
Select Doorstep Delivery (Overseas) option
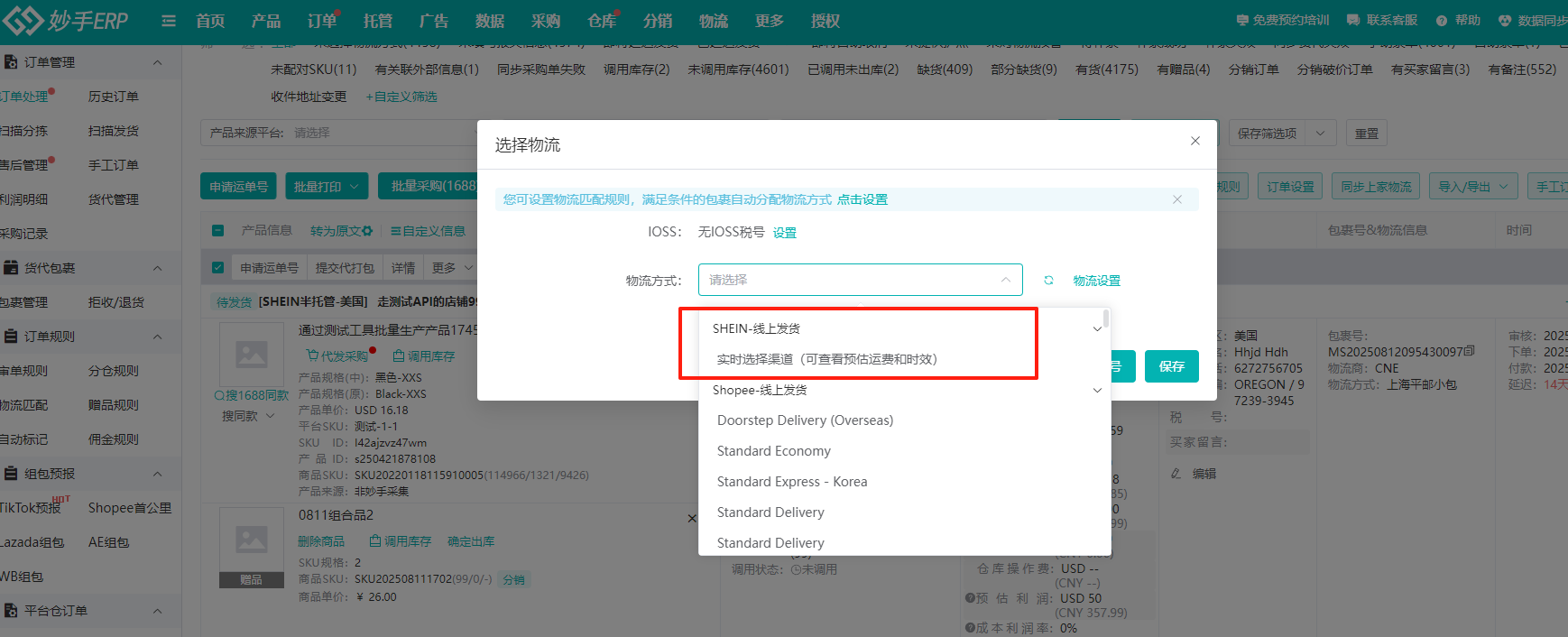pyautogui.click(x=904, y=420)
